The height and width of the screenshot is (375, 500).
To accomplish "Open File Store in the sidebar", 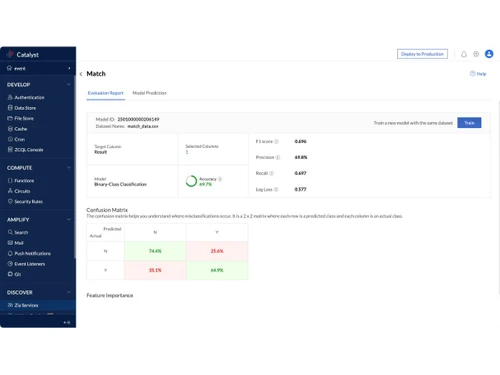I will (20, 118).
